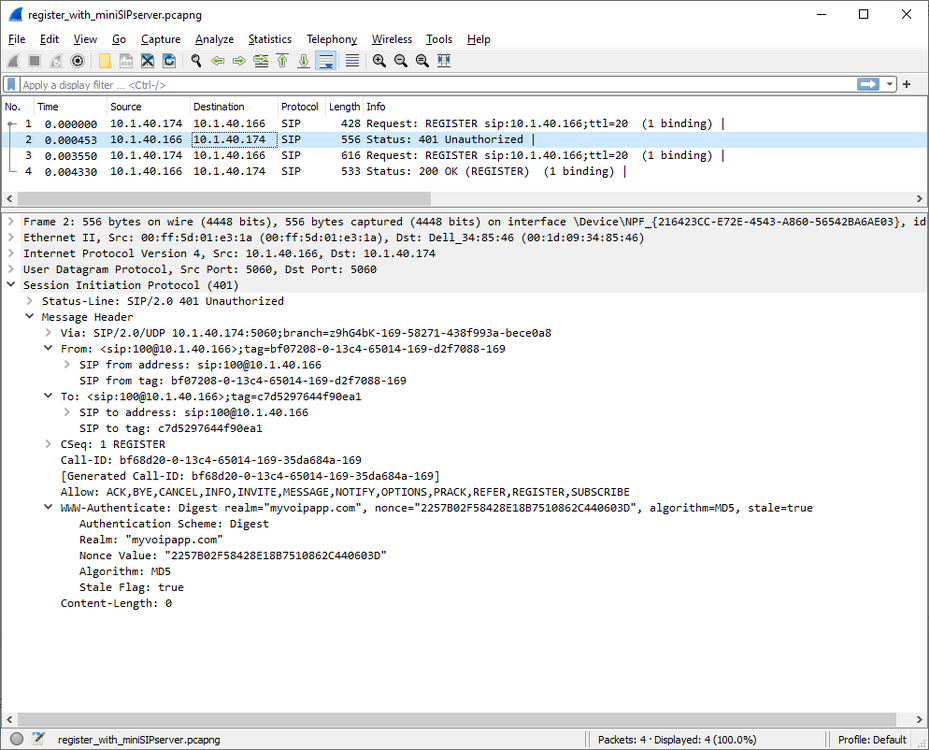Screen dimensions: 929x750
Task: Click the zoom in toolbar icon
Action: pos(379,61)
